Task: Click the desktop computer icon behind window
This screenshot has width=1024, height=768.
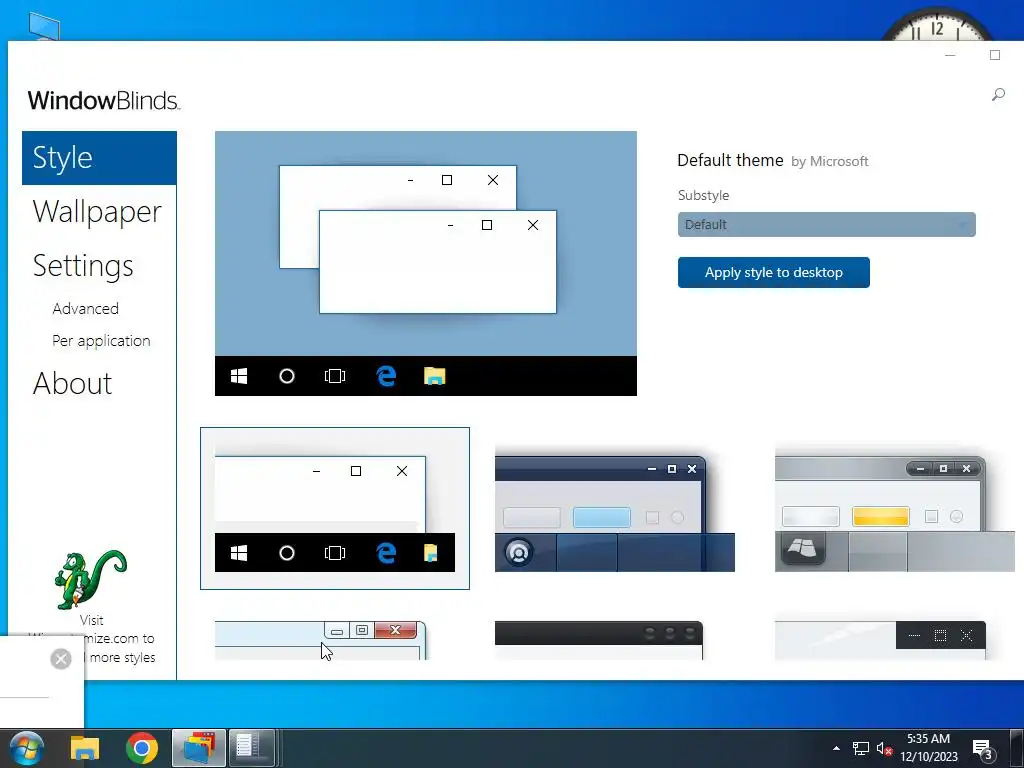Action: 44,26
